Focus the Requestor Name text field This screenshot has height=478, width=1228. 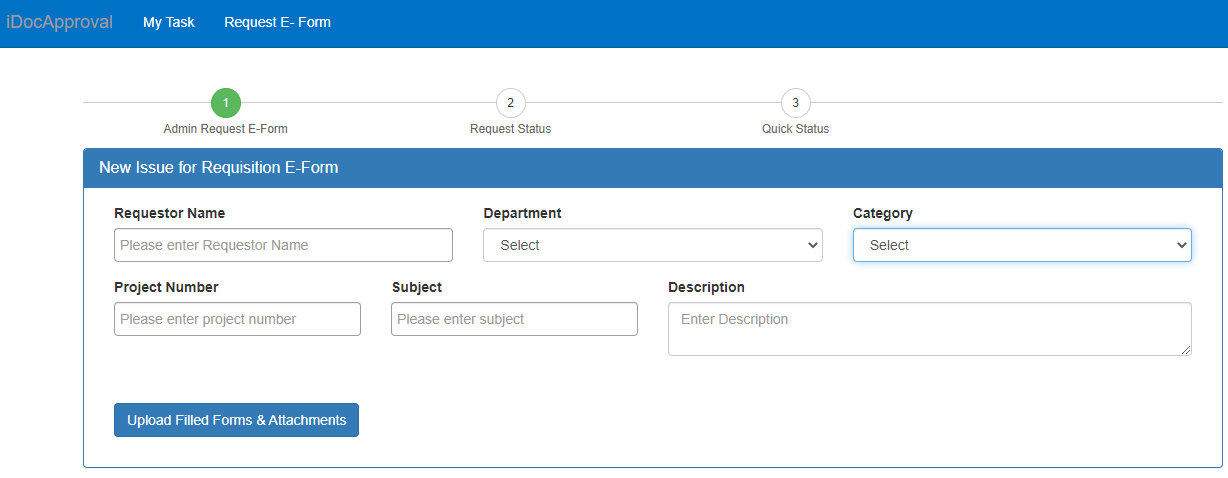(x=283, y=245)
